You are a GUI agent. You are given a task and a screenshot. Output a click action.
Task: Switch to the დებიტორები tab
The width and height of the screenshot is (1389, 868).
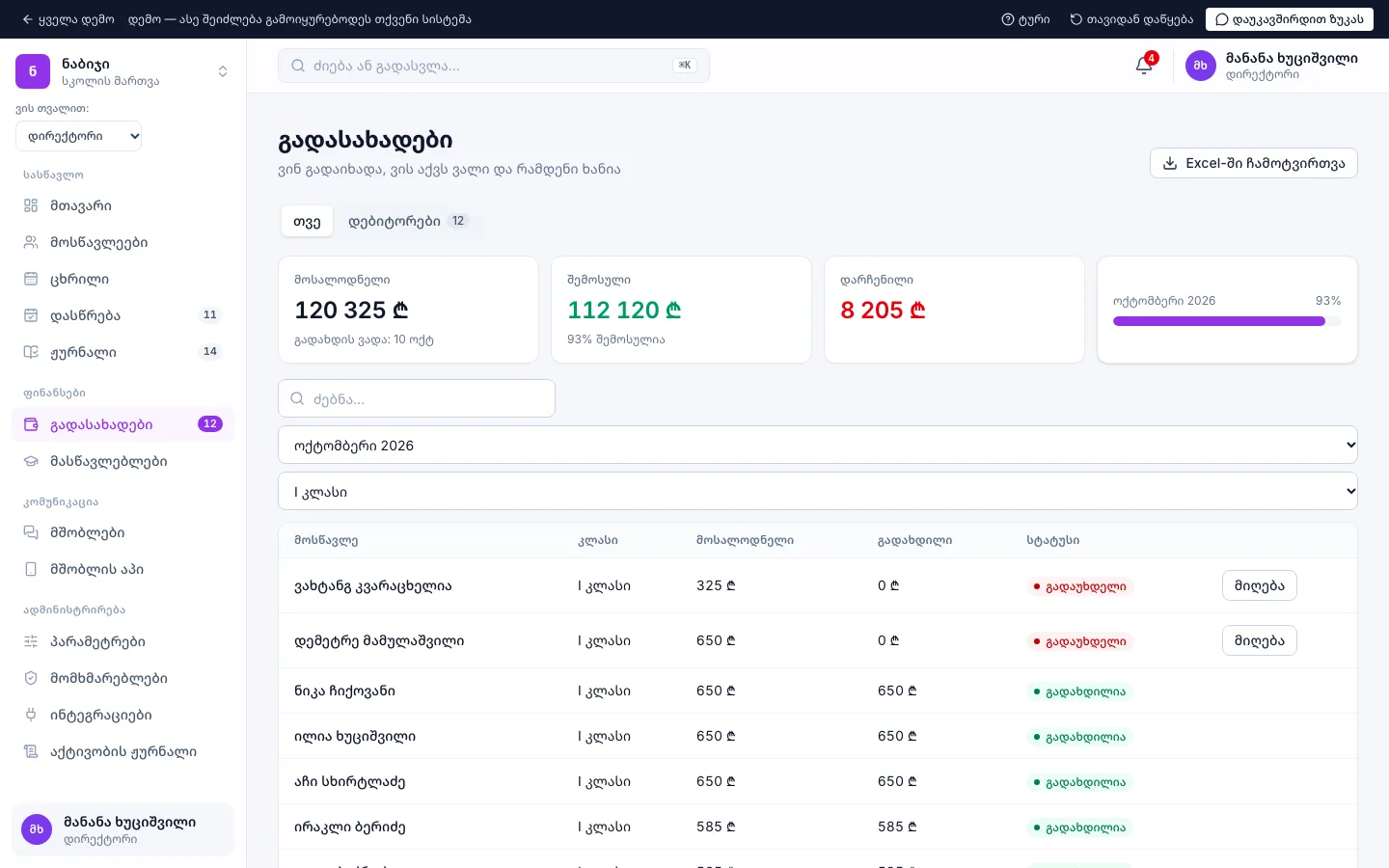408,221
